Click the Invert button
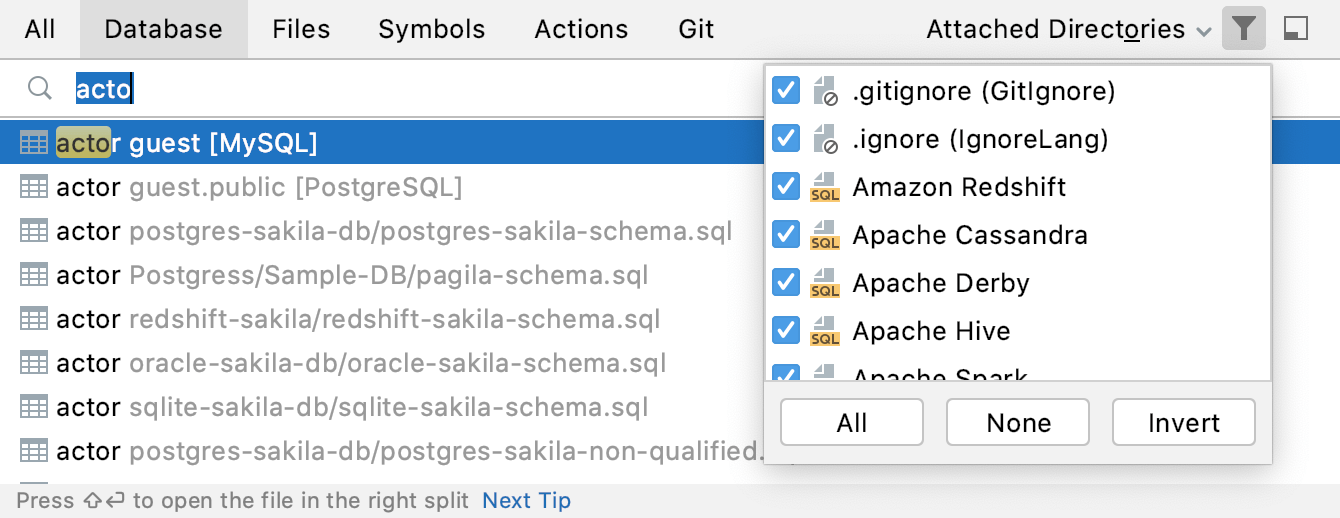The image size is (1340, 518). [1183, 422]
